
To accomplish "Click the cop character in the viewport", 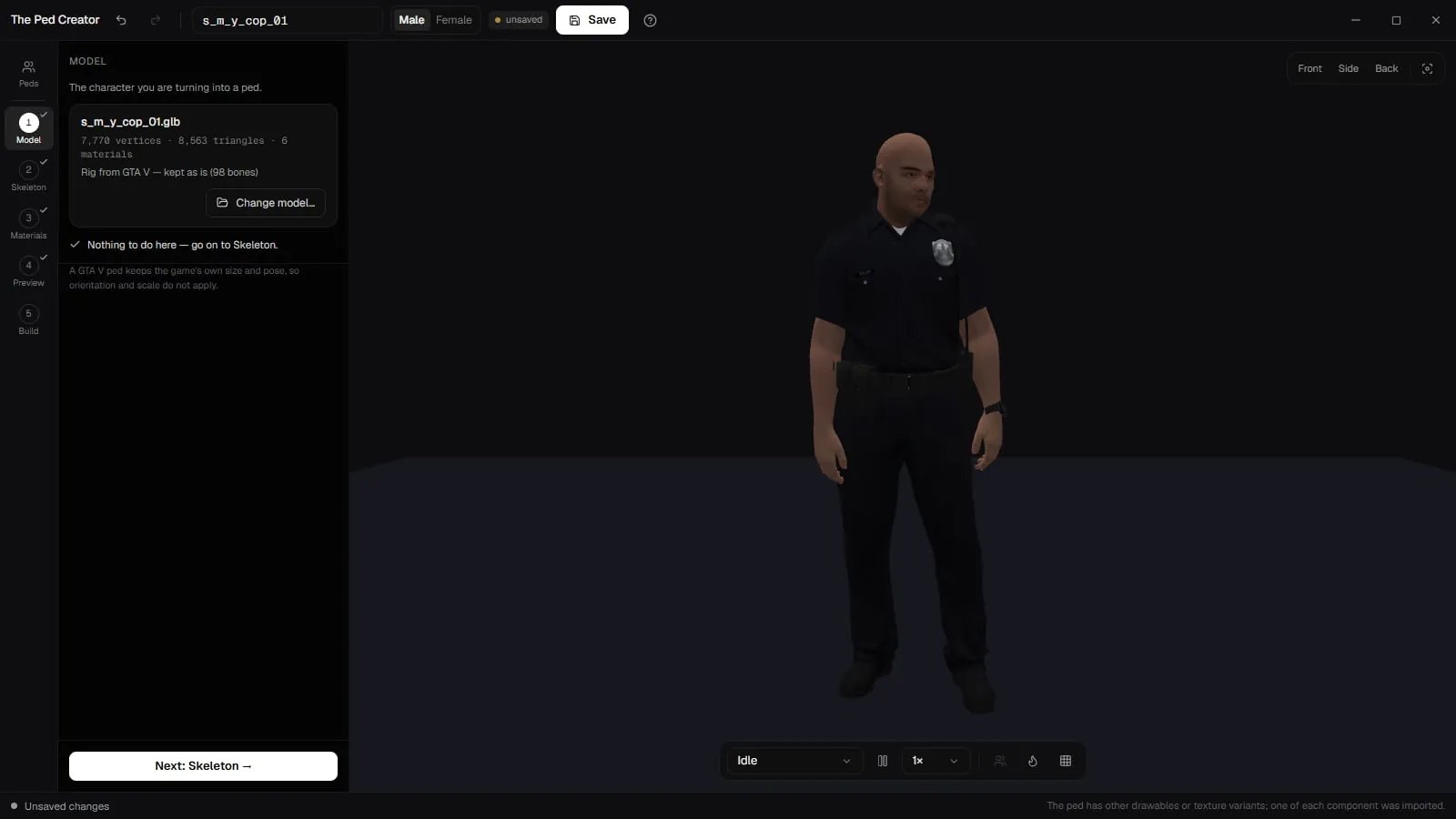I will click(905, 423).
